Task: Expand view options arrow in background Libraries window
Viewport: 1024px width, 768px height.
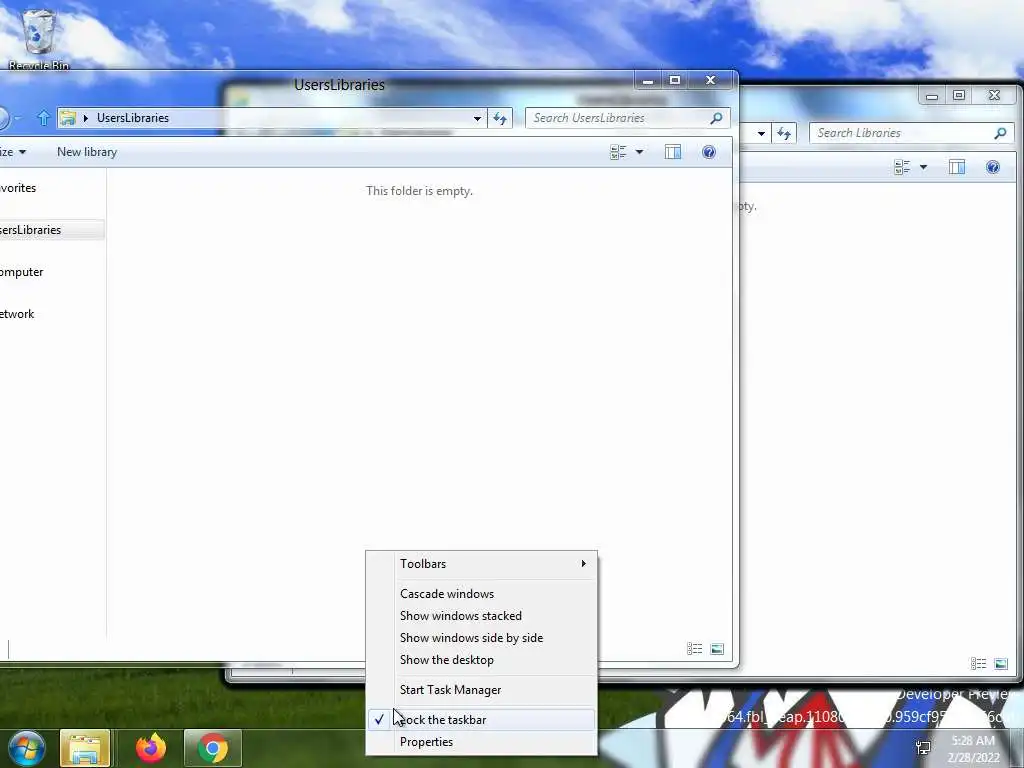Action: pyautogui.click(x=923, y=167)
